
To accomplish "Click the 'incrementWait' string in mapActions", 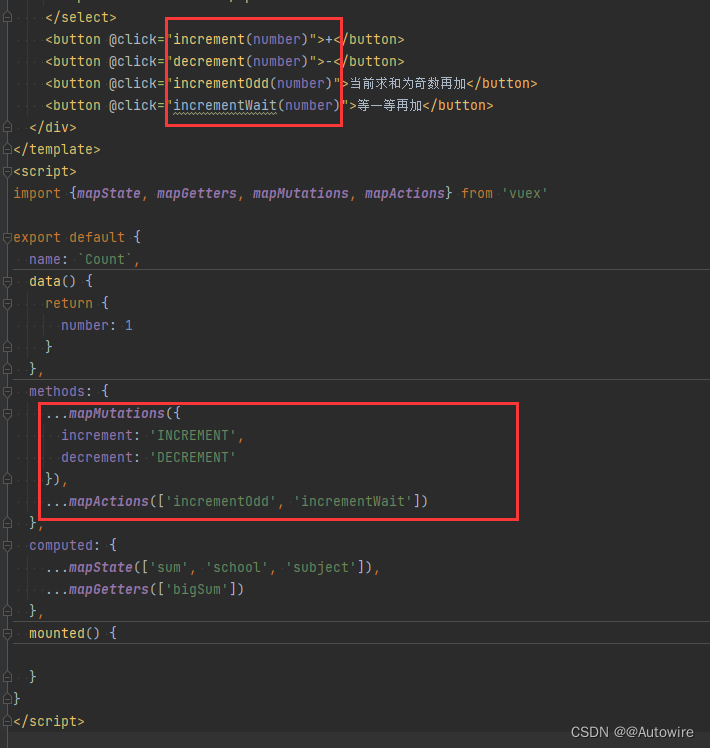I will [x=353, y=501].
